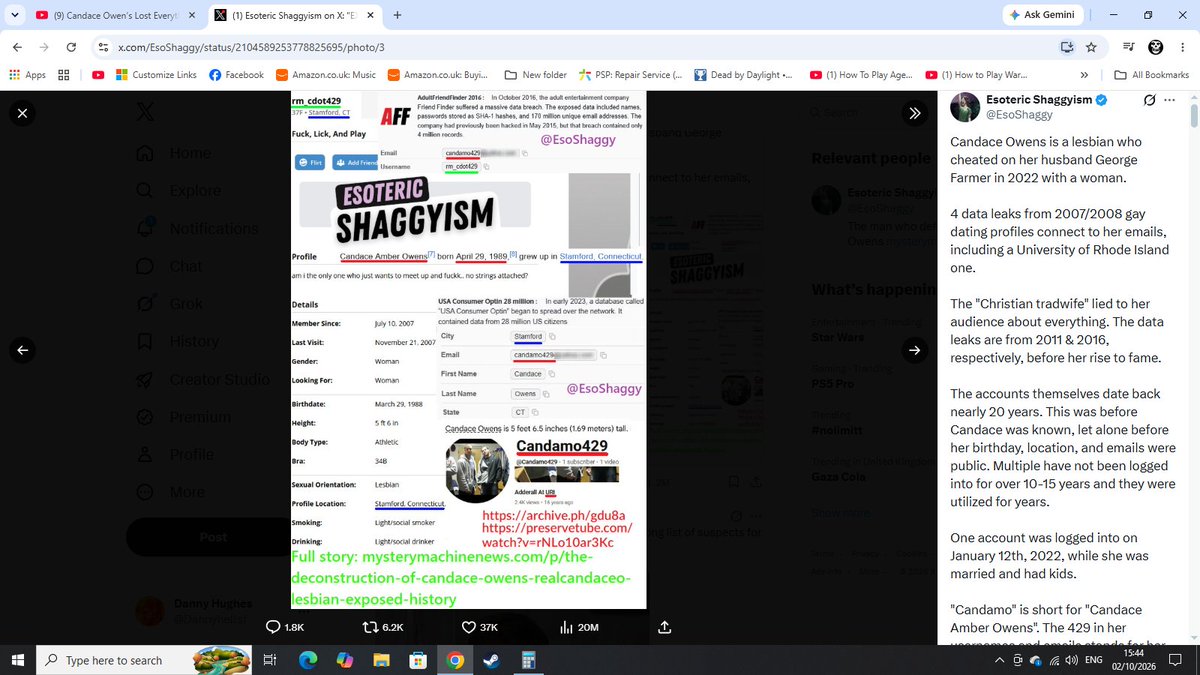Go back with browser back arrow
This screenshot has height=675, width=1200.
(x=18, y=47)
